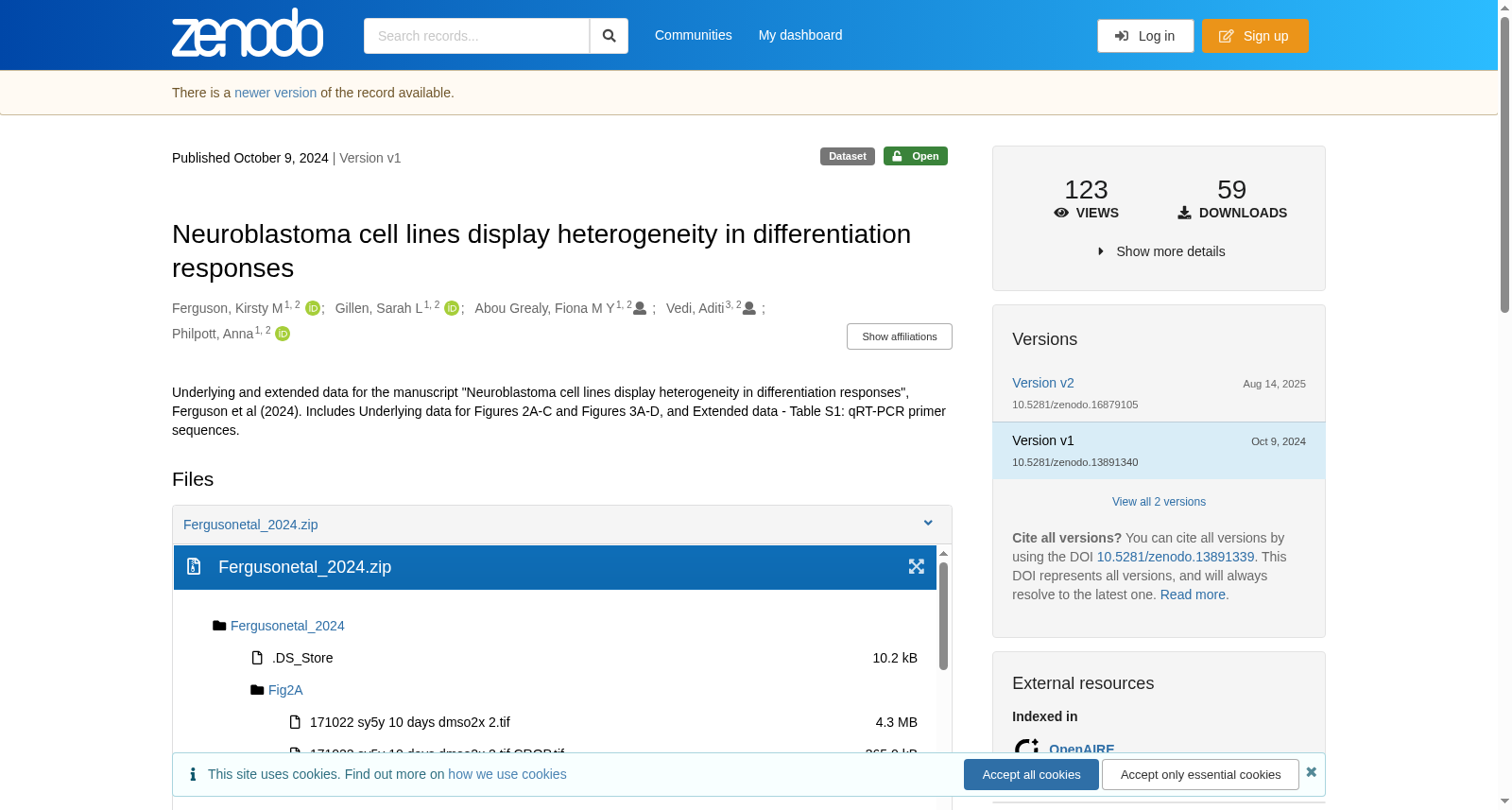Open Sarah Gillen's ORCID icon

coord(452,308)
